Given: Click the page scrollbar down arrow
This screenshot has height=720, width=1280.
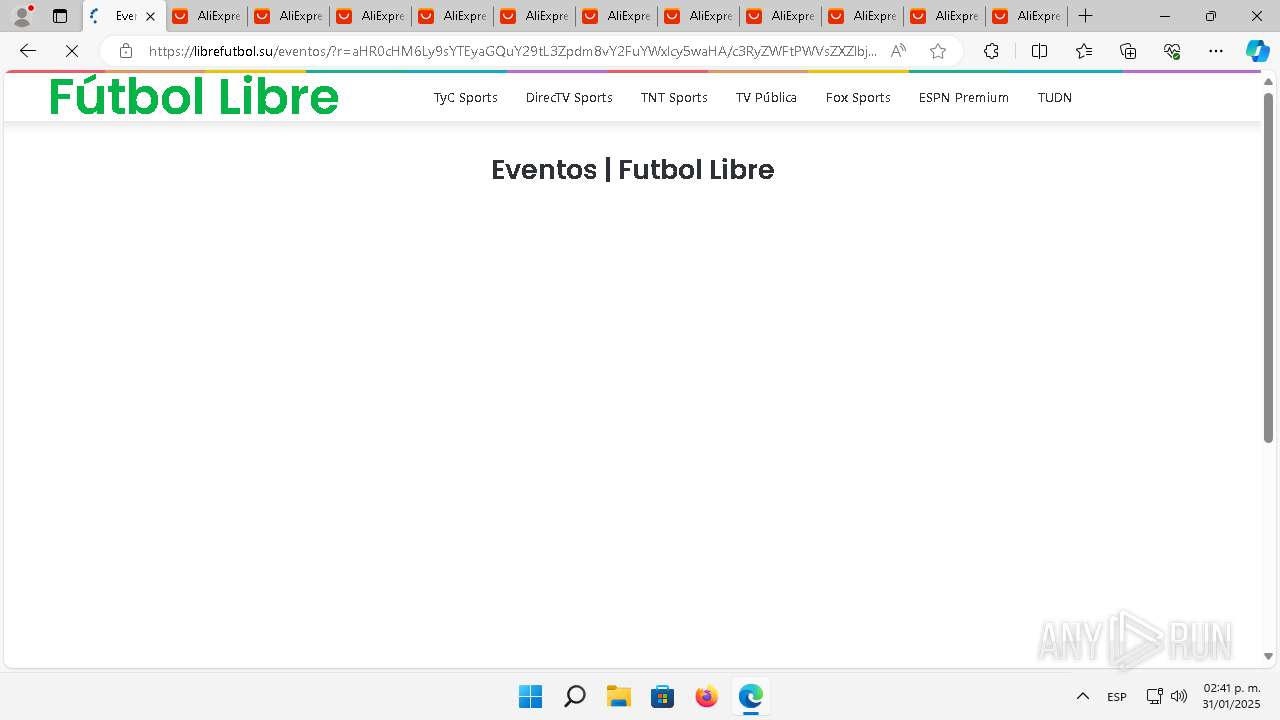Looking at the screenshot, I should point(1268,656).
